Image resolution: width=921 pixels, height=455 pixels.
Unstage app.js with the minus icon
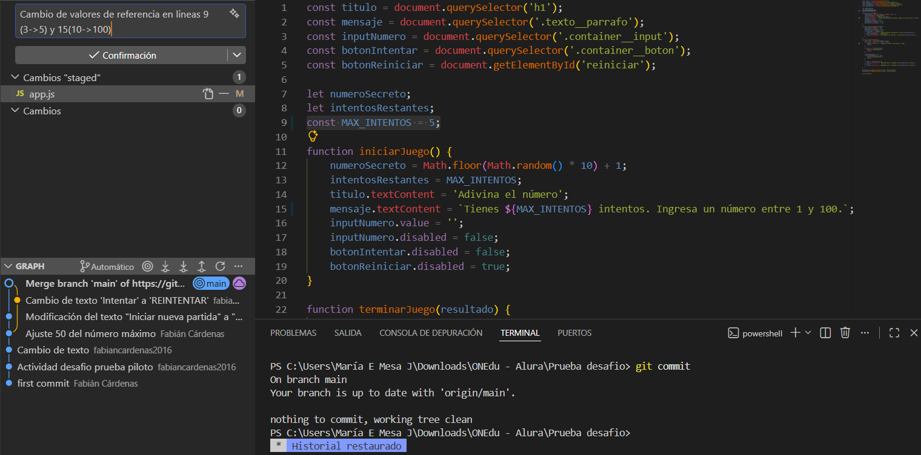tap(223, 94)
